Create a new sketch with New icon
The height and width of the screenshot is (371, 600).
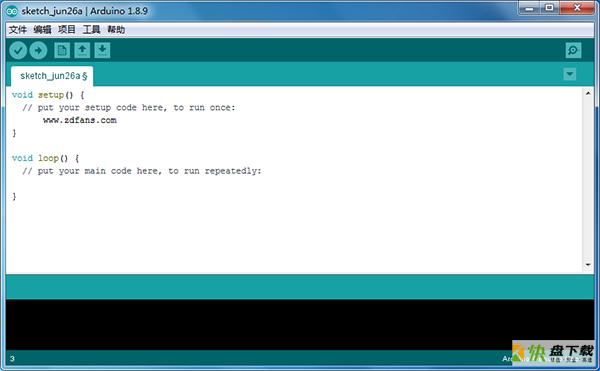[x=62, y=50]
